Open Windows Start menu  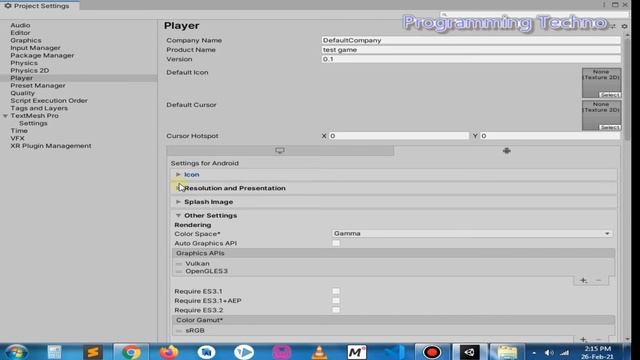tap(16, 352)
